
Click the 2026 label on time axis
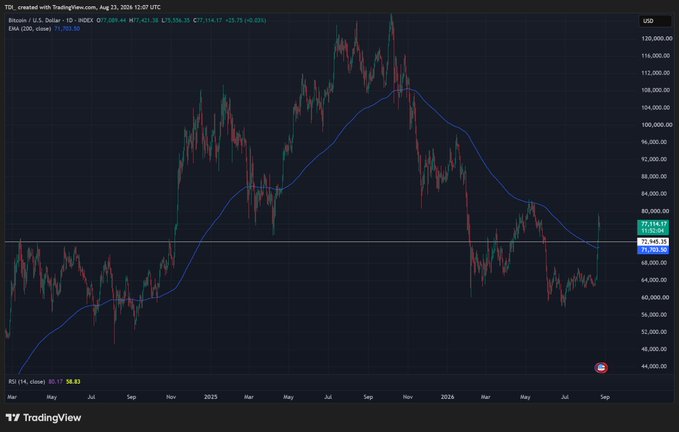point(447,397)
